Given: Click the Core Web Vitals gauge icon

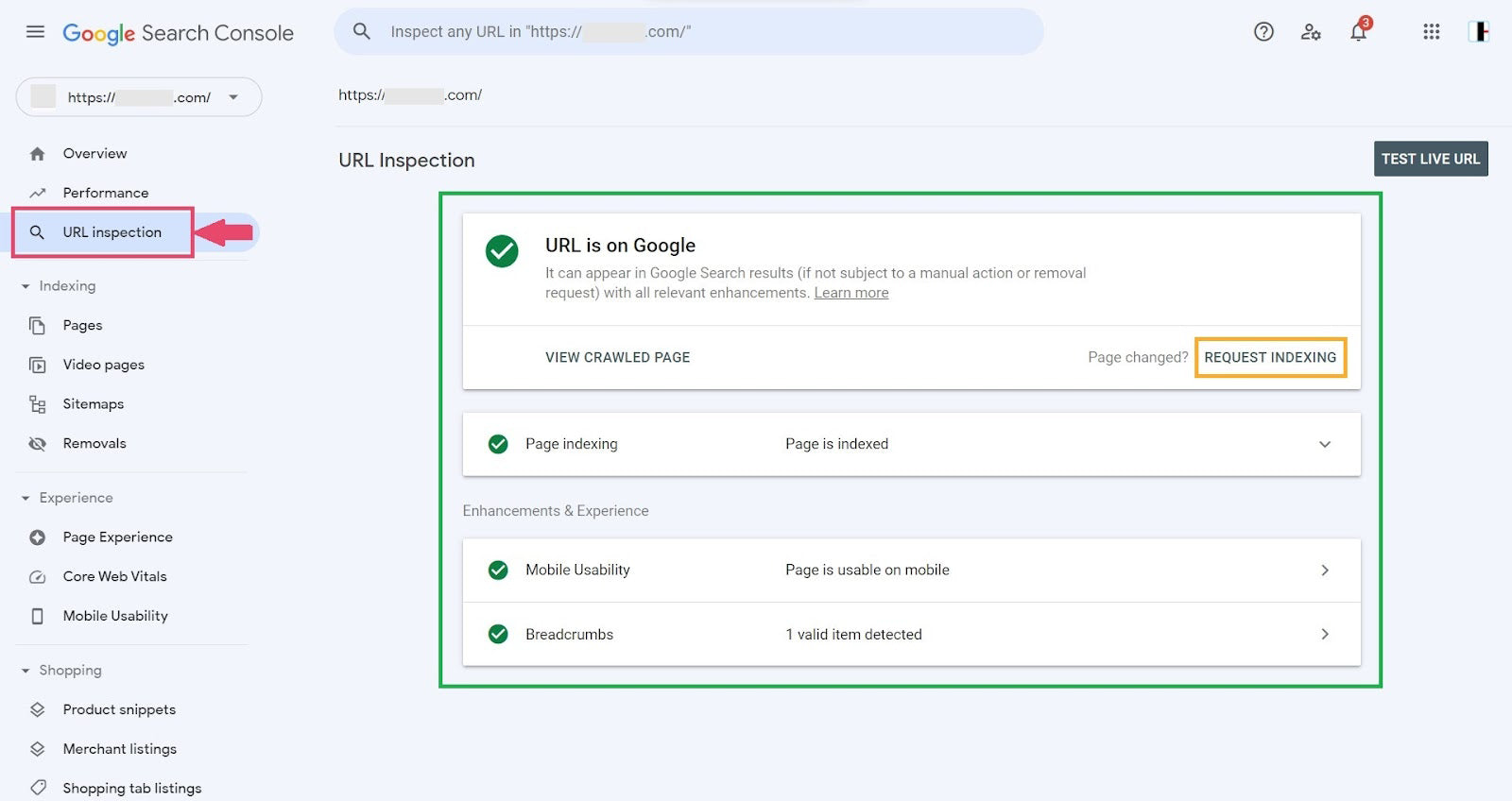Looking at the screenshot, I should [x=38, y=577].
